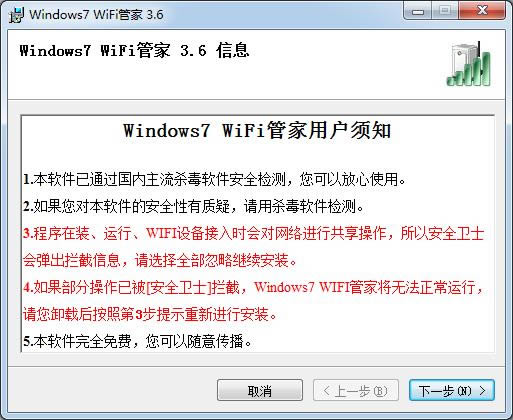
Task: Click the red words '所以安全卫士' ending line three
Action: (442, 233)
